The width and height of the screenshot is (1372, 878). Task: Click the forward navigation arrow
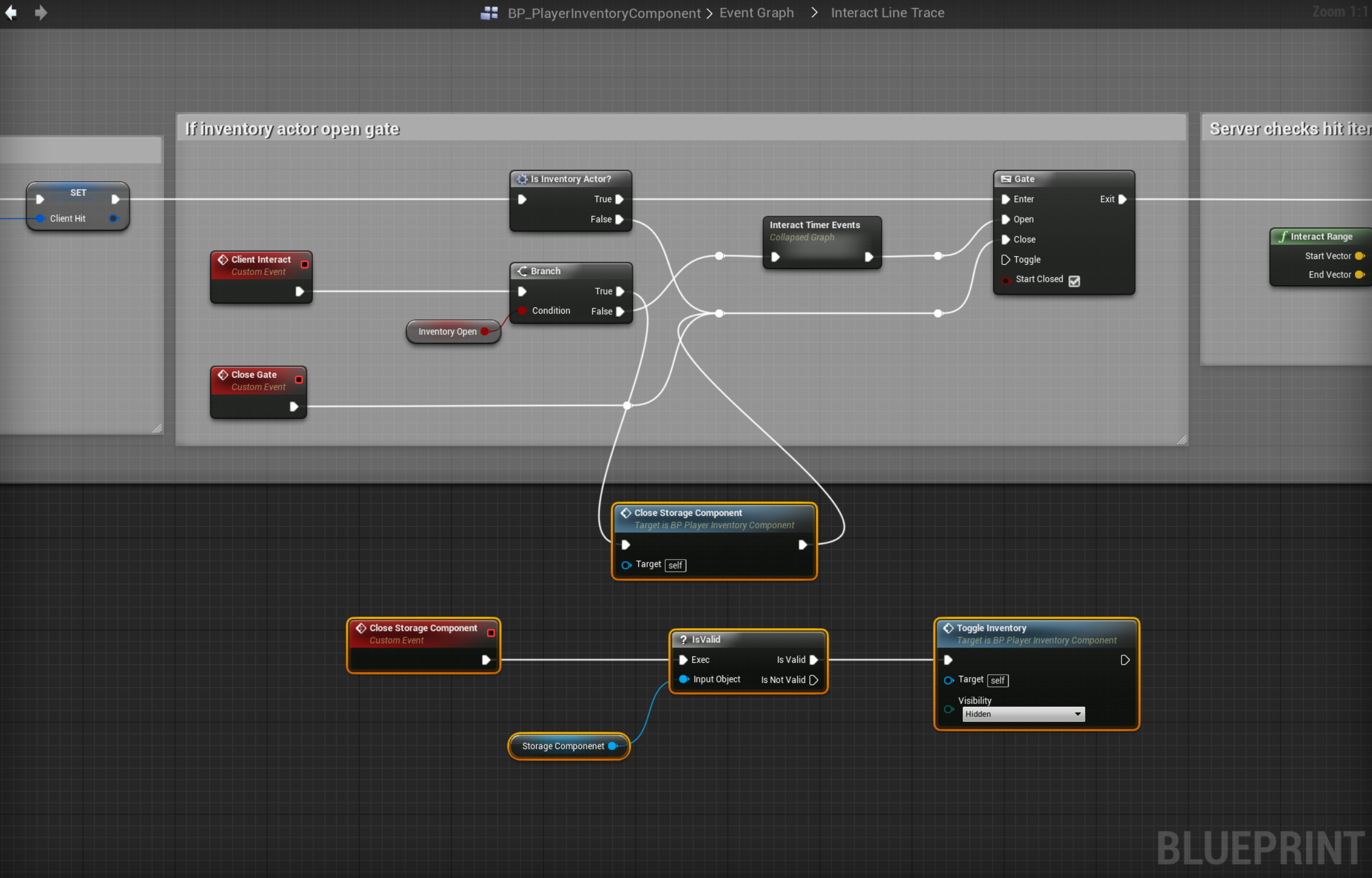40,13
